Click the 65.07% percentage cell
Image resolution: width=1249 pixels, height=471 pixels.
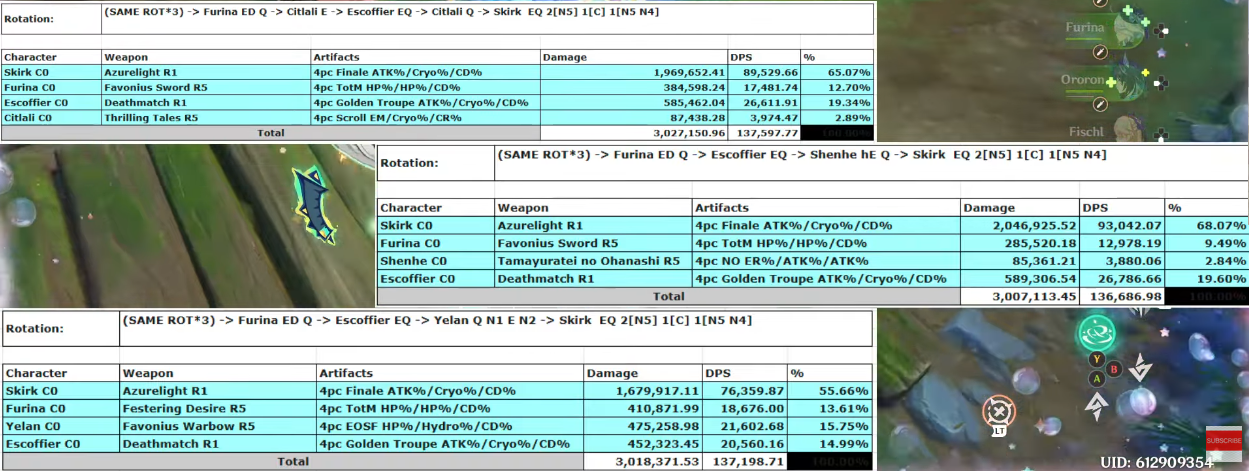point(838,72)
